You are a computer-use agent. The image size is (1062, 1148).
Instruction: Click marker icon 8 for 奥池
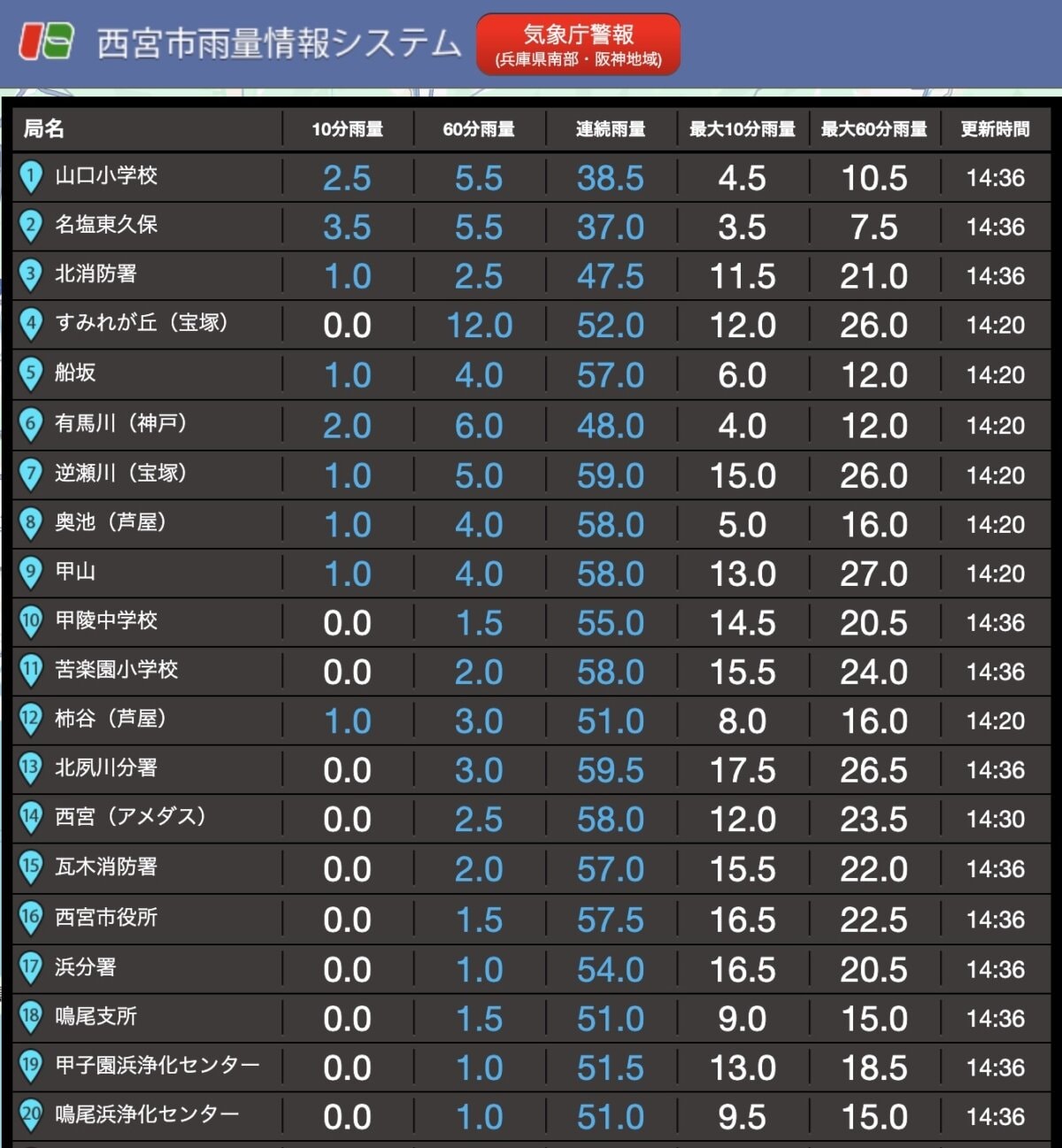[30, 524]
